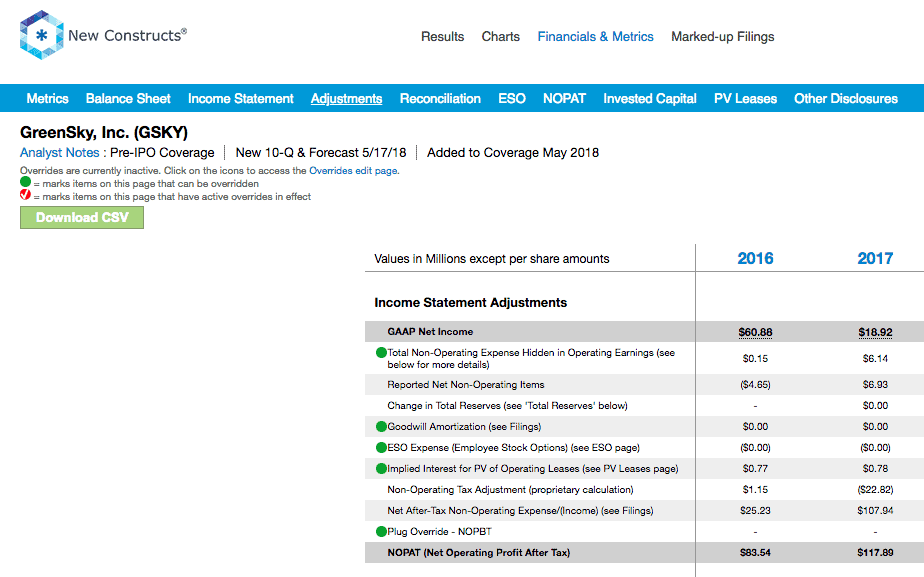924x577 pixels.
Task: Click the 2016 value $0.15
Action: tap(755, 358)
